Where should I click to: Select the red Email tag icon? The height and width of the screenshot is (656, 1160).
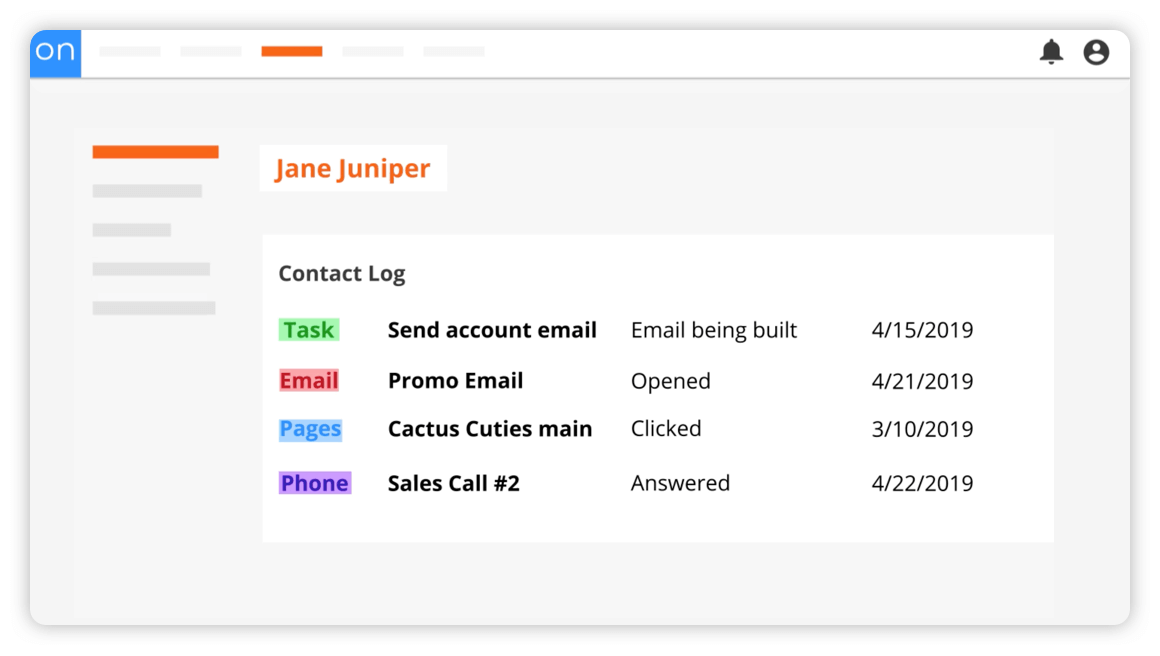308,380
